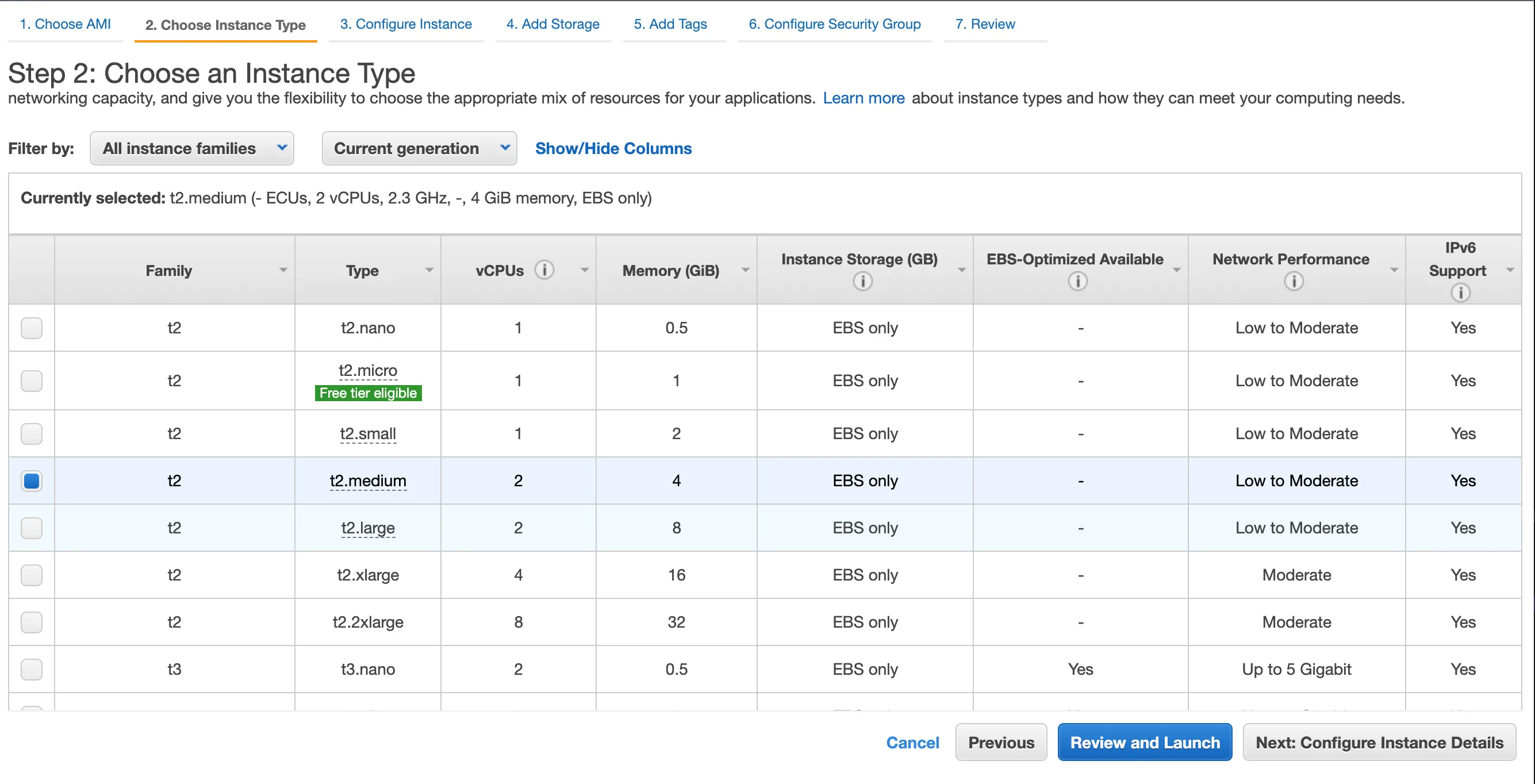
Task: Open Network Performance column dropdown arrow
Action: (x=1394, y=271)
